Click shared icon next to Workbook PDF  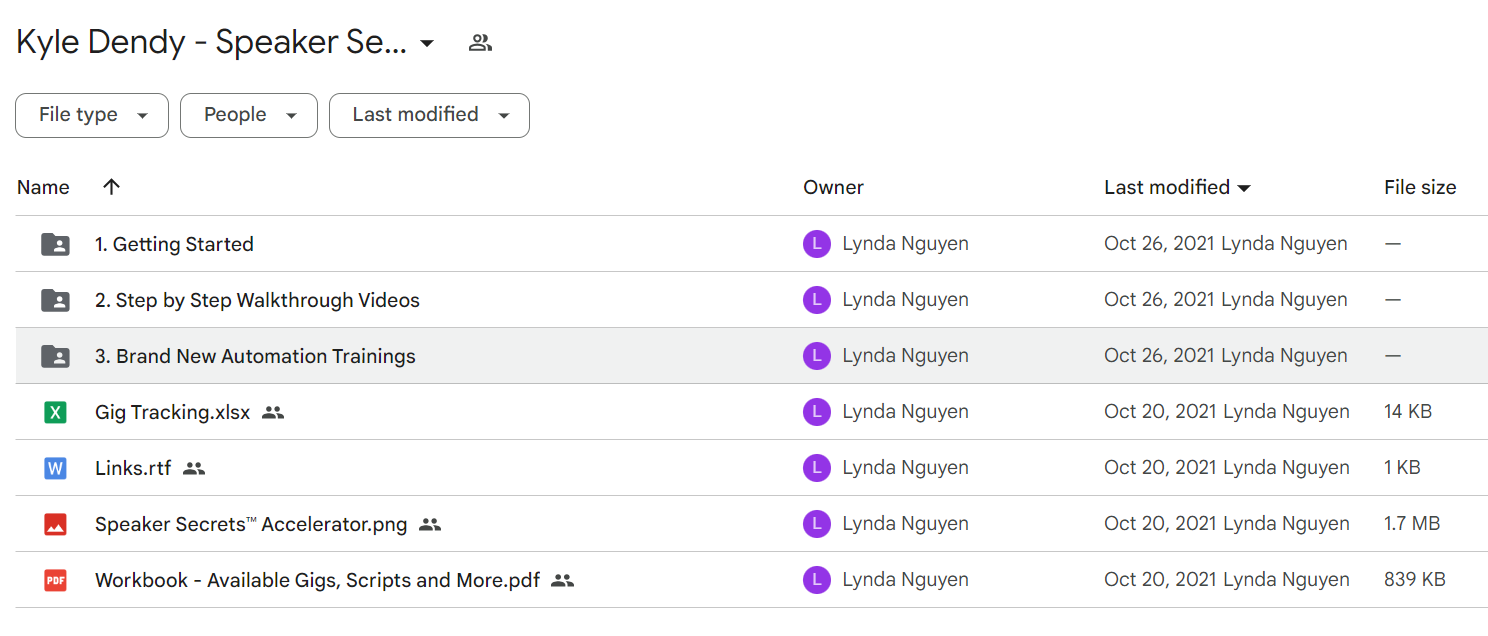pyautogui.click(x=563, y=580)
